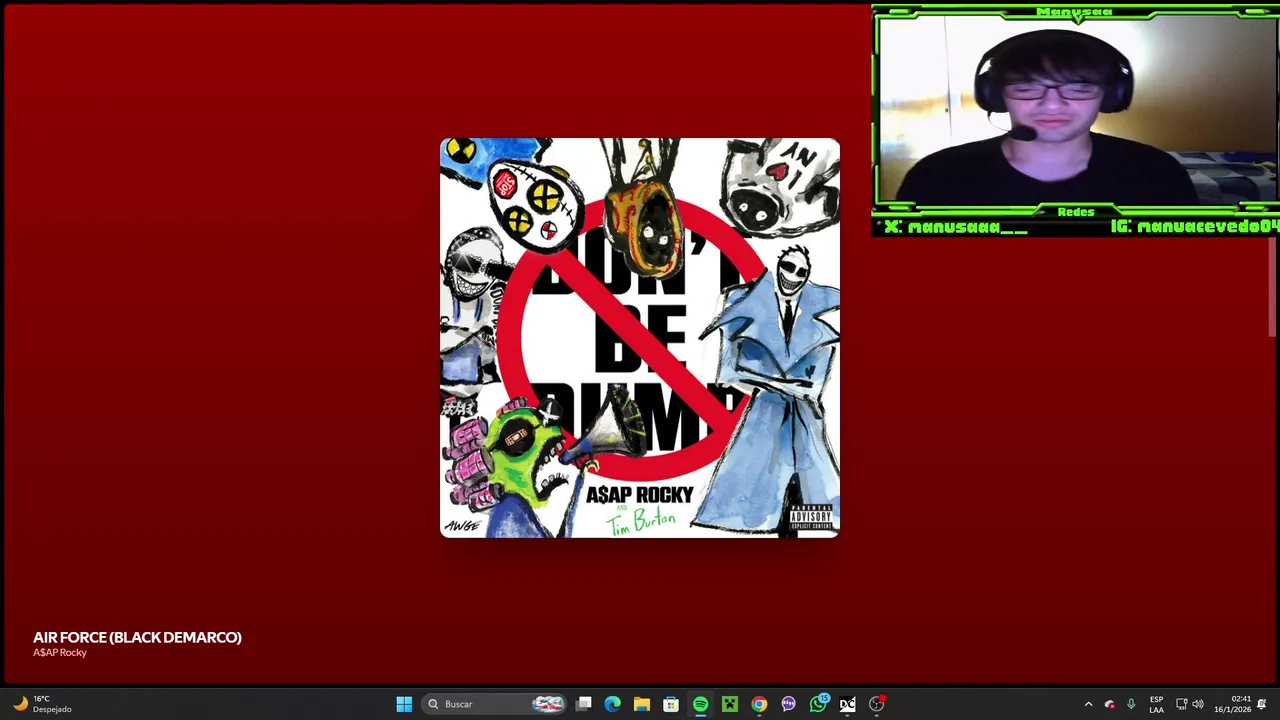The image size is (1280, 720).
Task: Open the network status tray icon
Action: [x=1181, y=704]
